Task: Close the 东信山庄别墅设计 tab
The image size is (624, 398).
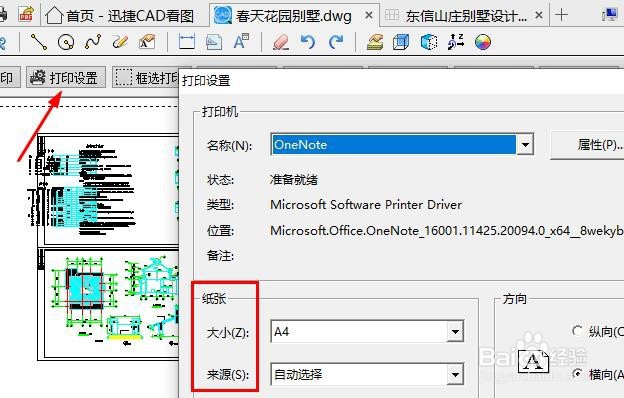Action: pos(539,15)
